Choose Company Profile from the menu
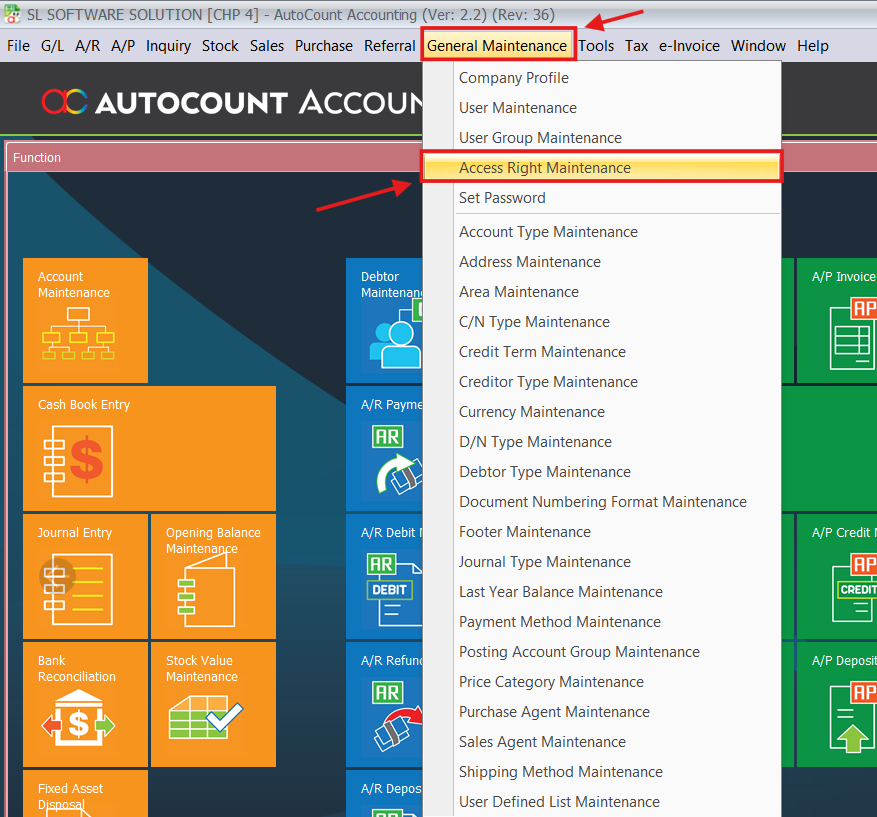The image size is (877, 817). pyautogui.click(x=514, y=78)
